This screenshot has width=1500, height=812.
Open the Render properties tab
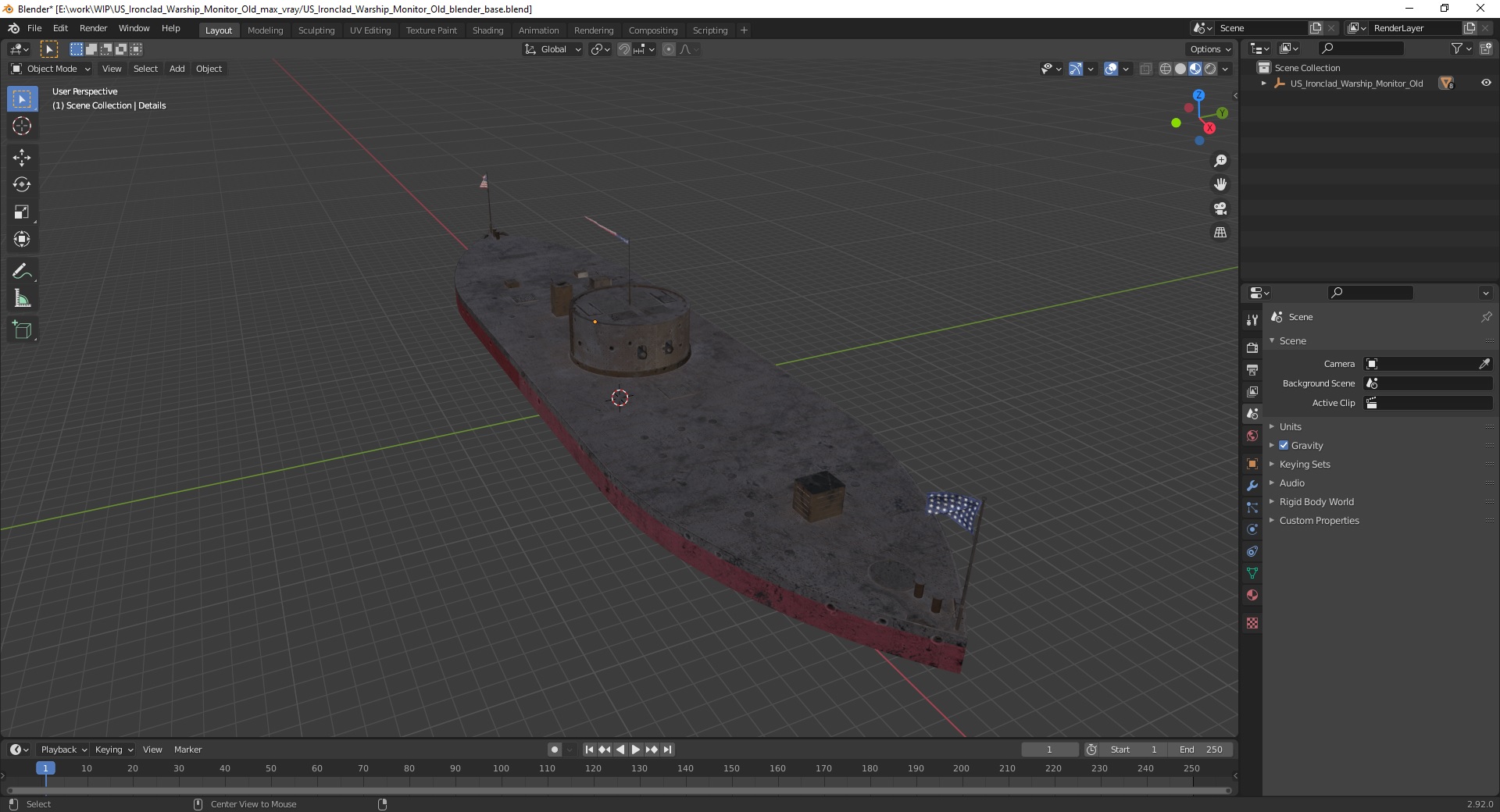1252,347
